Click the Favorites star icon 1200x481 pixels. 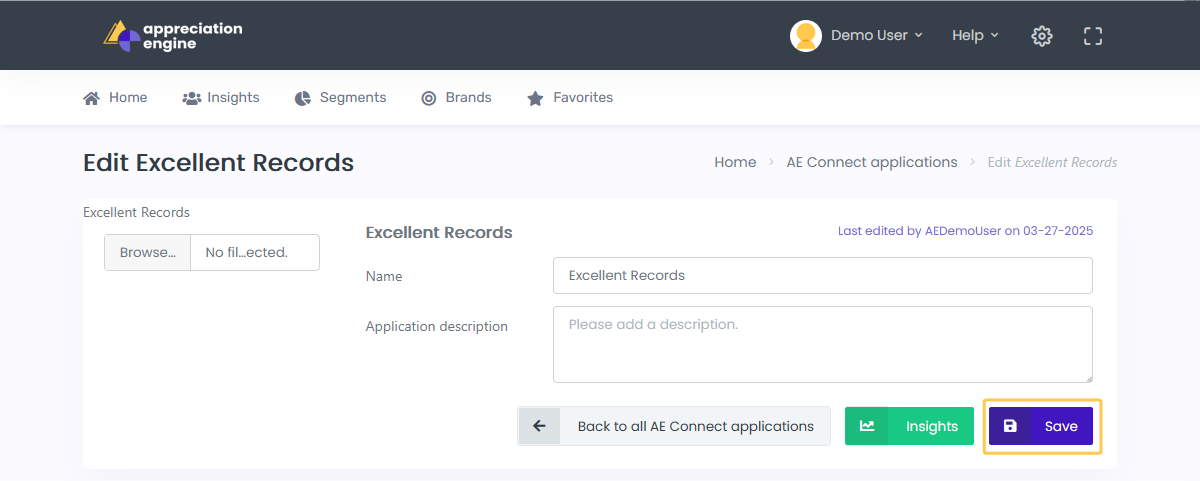pyautogui.click(x=535, y=98)
